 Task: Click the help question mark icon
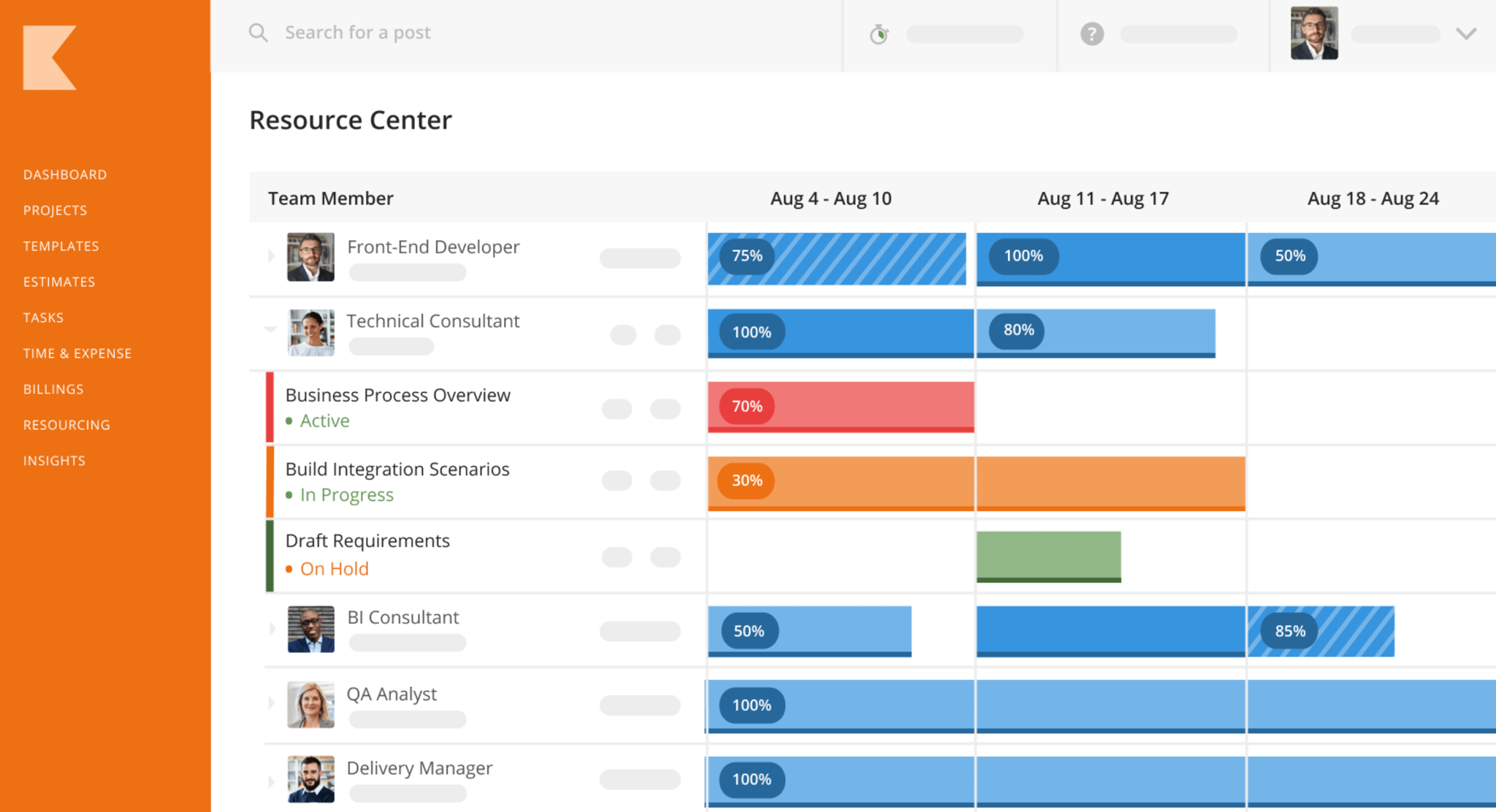click(1091, 34)
